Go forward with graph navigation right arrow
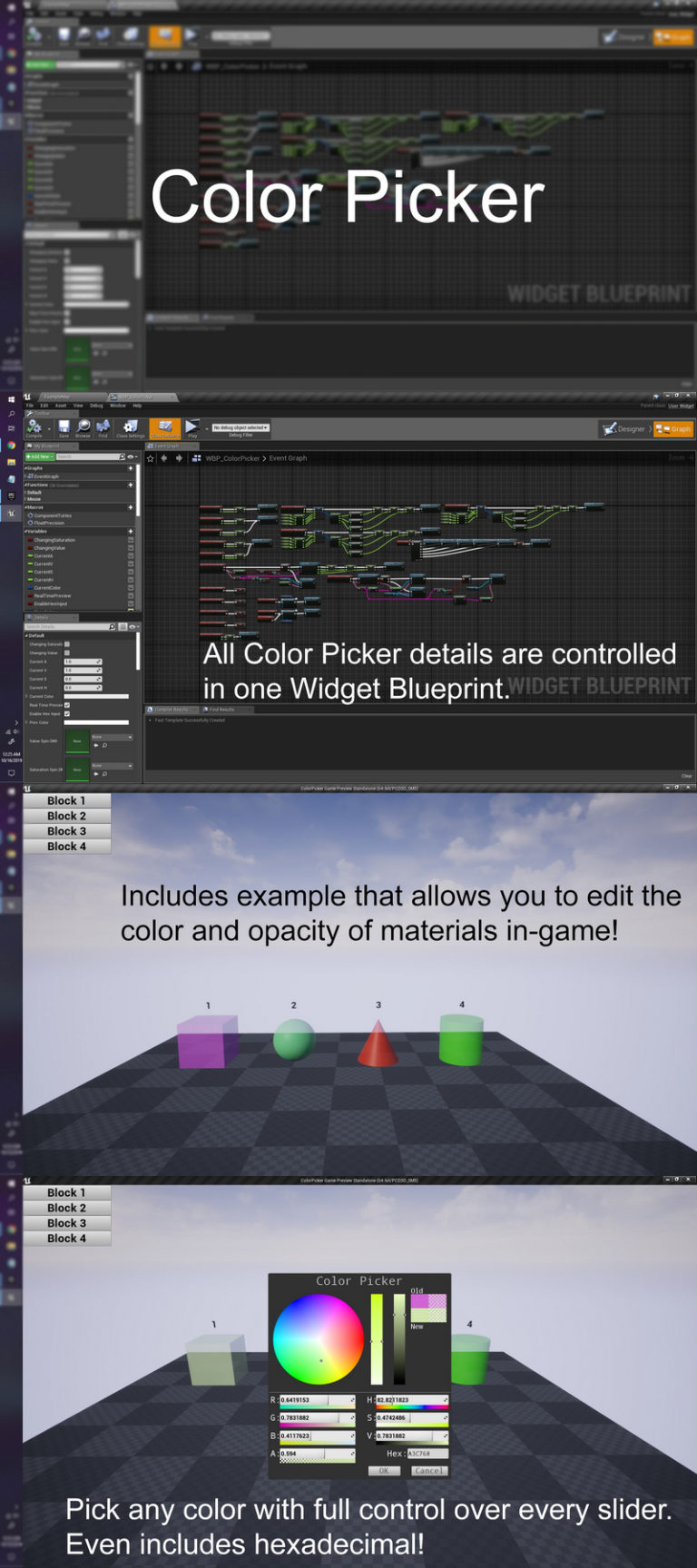 pyautogui.click(x=179, y=458)
